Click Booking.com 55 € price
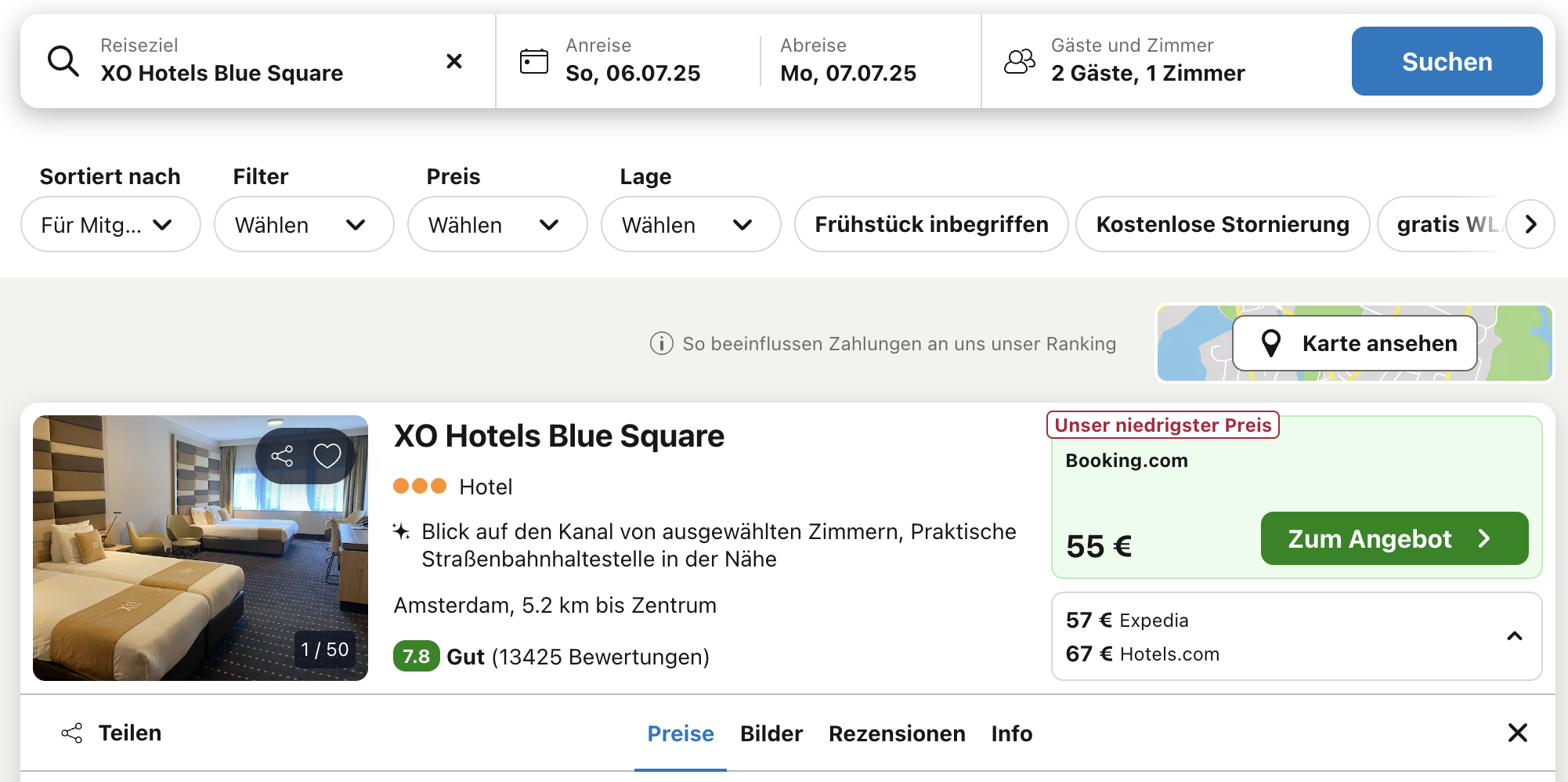 click(x=1099, y=546)
